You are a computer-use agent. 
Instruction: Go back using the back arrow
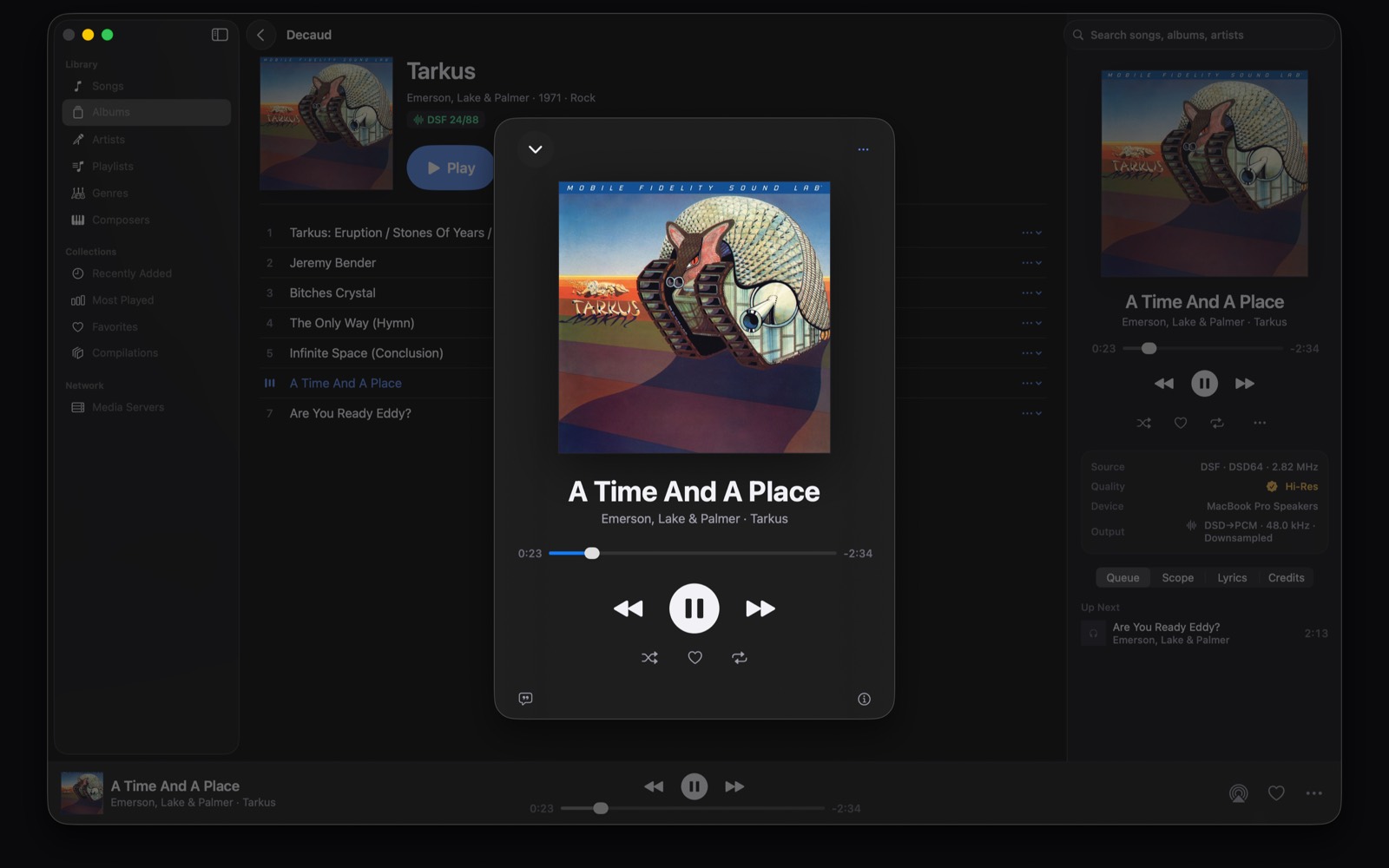click(260, 35)
